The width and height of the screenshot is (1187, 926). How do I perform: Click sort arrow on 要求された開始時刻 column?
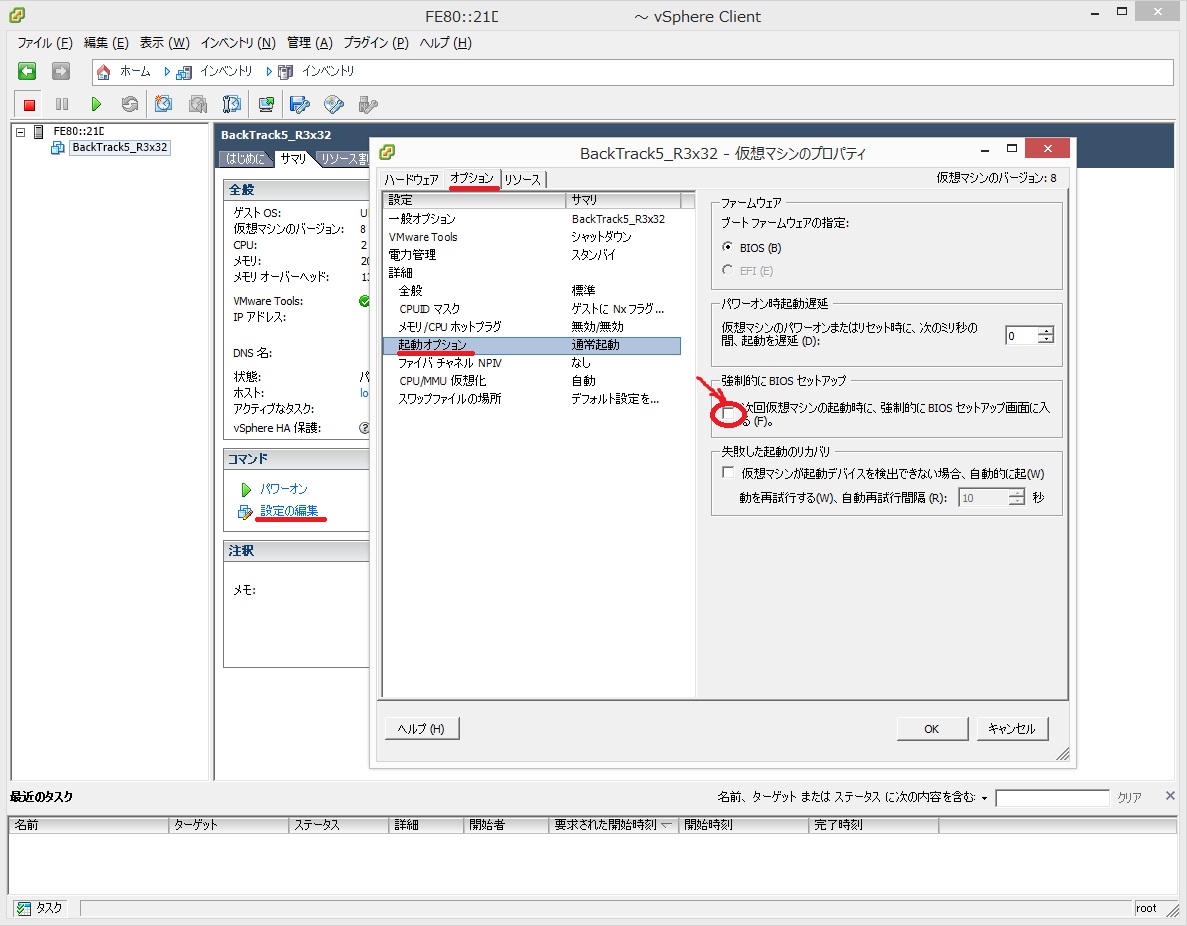coord(666,825)
